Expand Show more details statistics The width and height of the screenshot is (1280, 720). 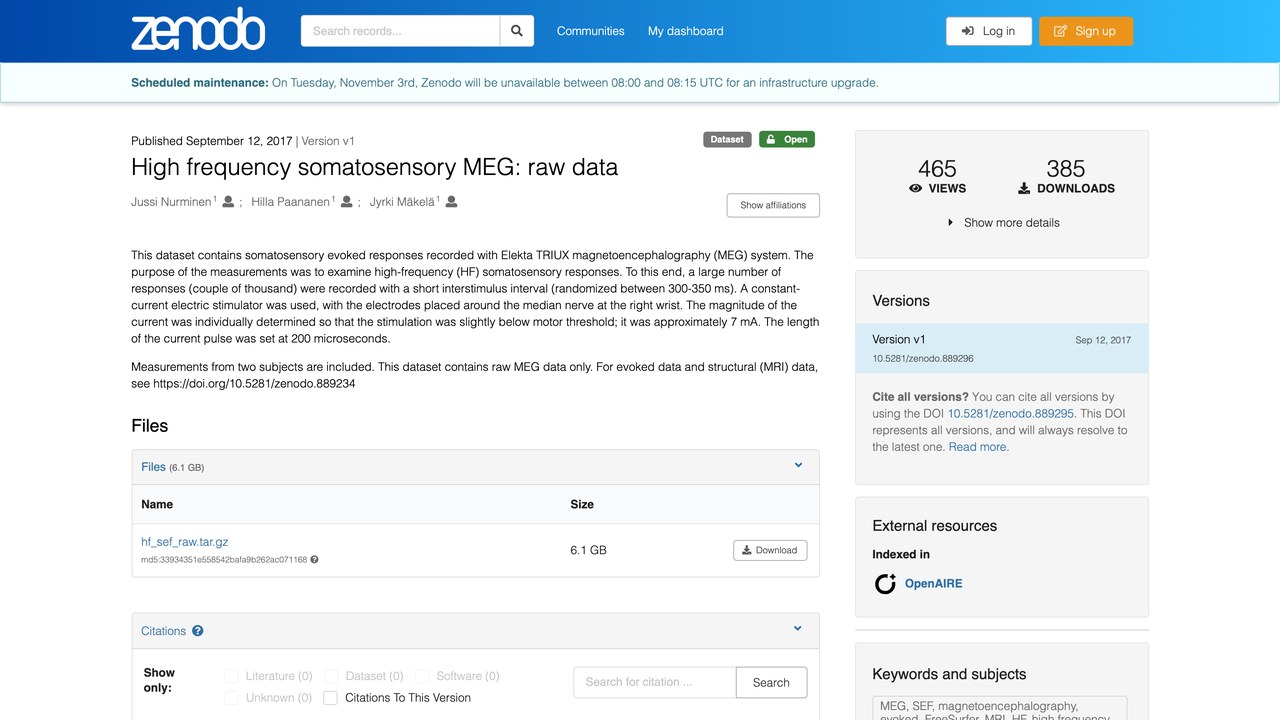coord(1003,223)
